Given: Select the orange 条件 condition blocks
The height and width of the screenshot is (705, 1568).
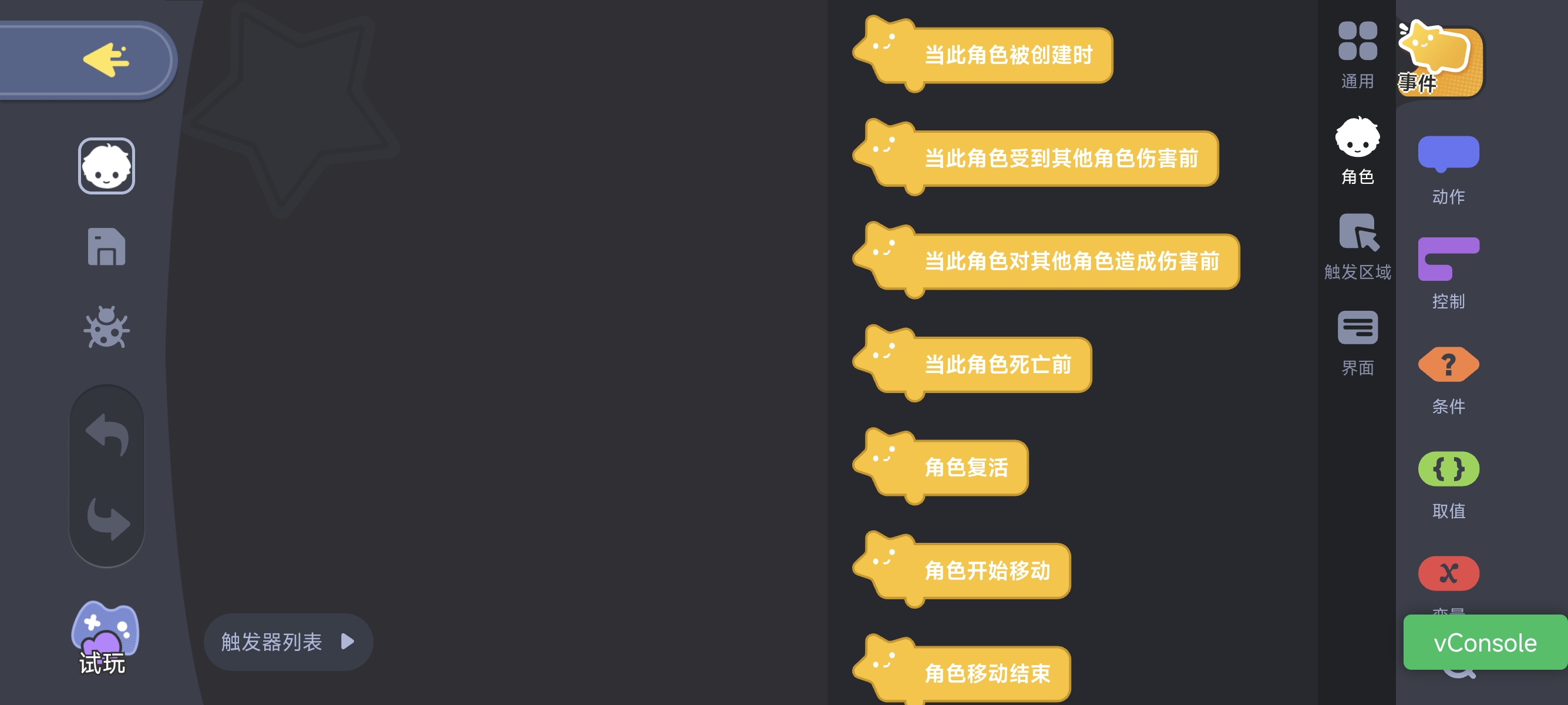Looking at the screenshot, I should point(1448,380).
